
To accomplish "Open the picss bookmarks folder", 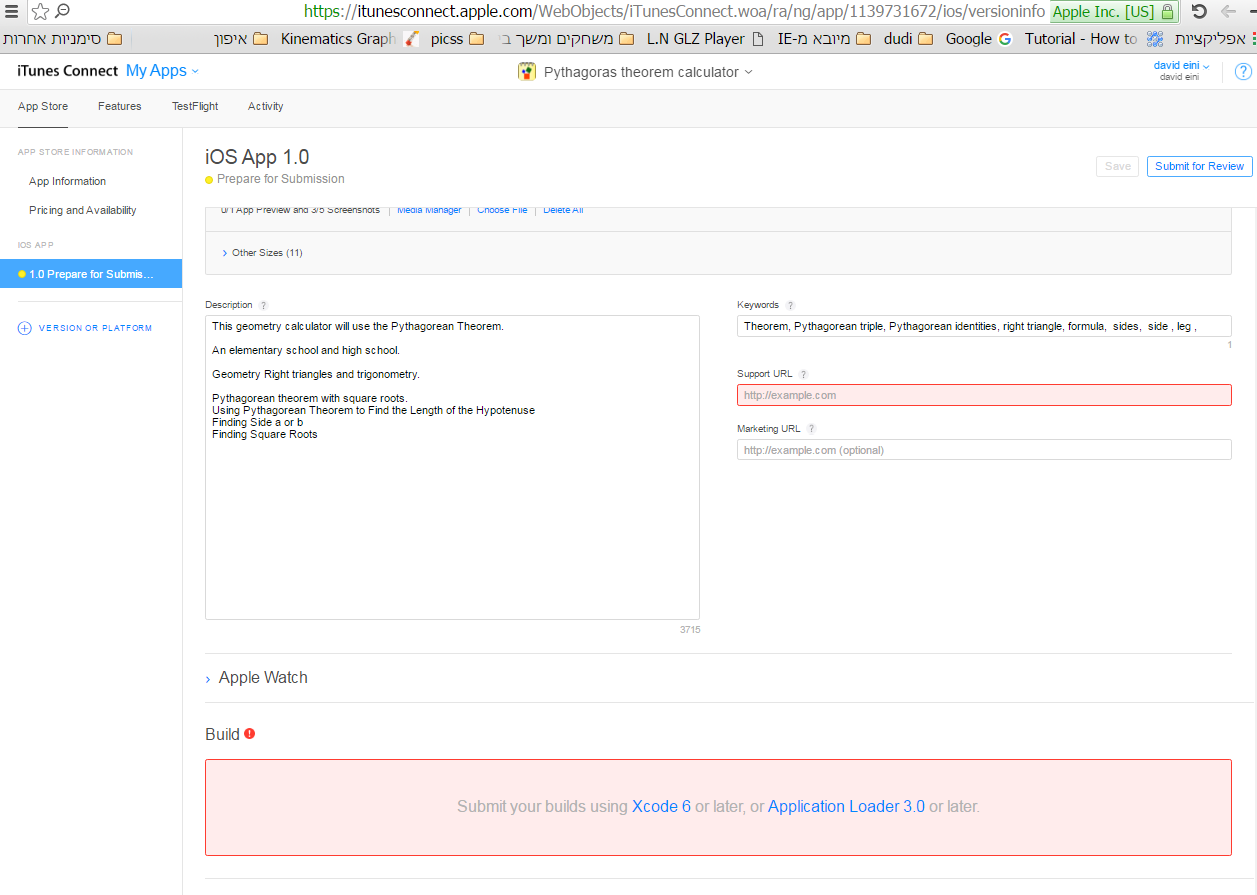I will click(x=458, y=39).
